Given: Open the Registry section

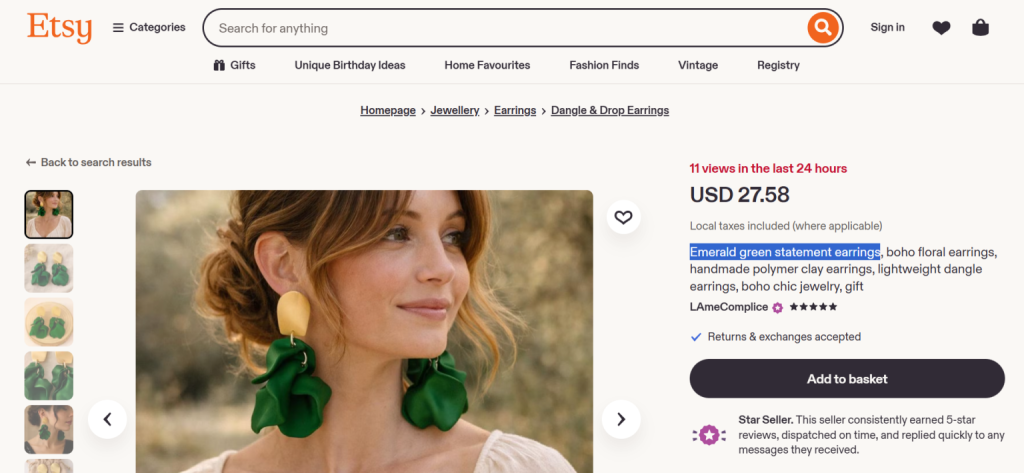Looking at the screenshot, I should [x=778, y=65].
